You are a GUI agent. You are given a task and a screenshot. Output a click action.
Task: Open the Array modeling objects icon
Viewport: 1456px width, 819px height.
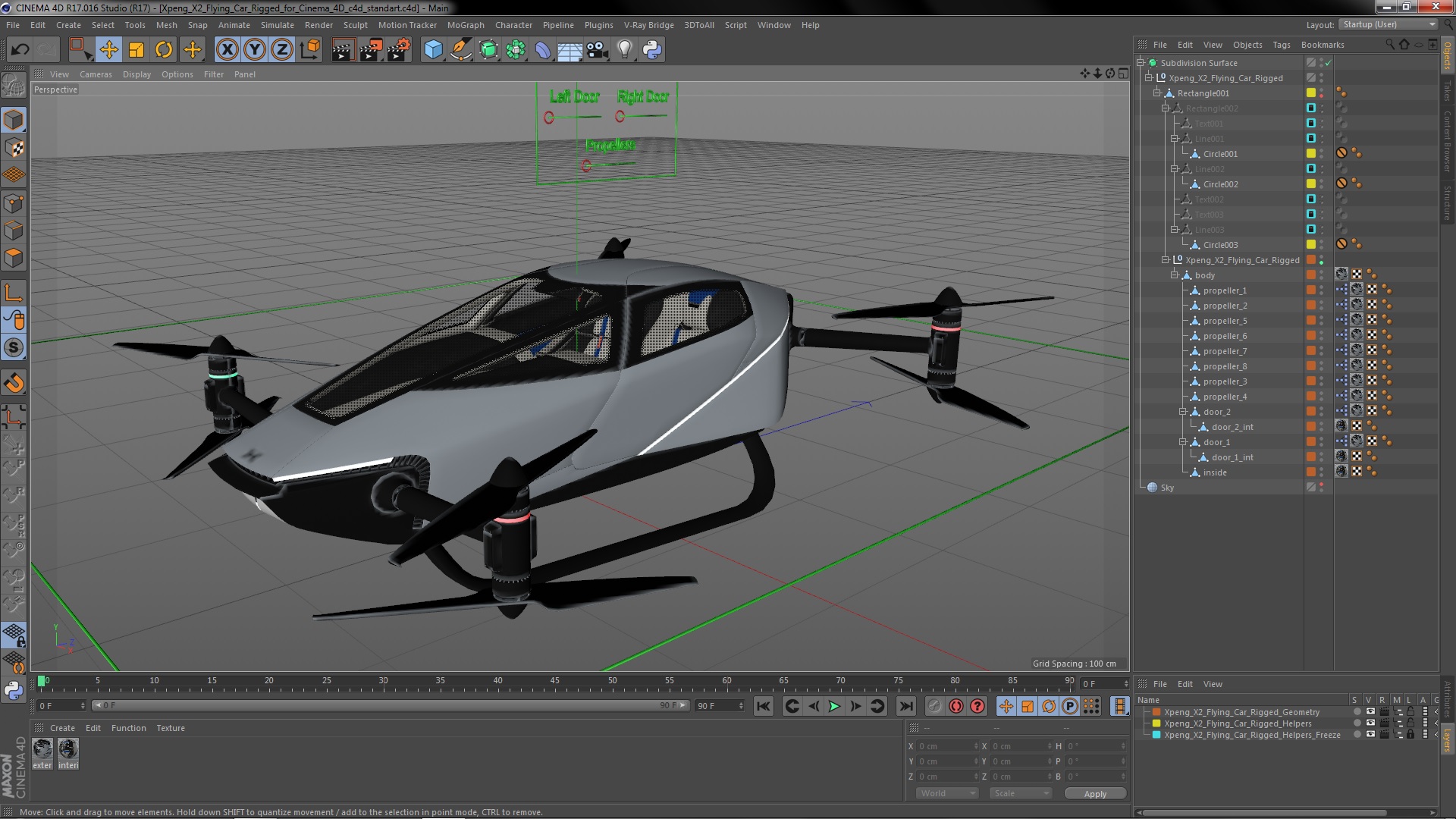[516, 50]
